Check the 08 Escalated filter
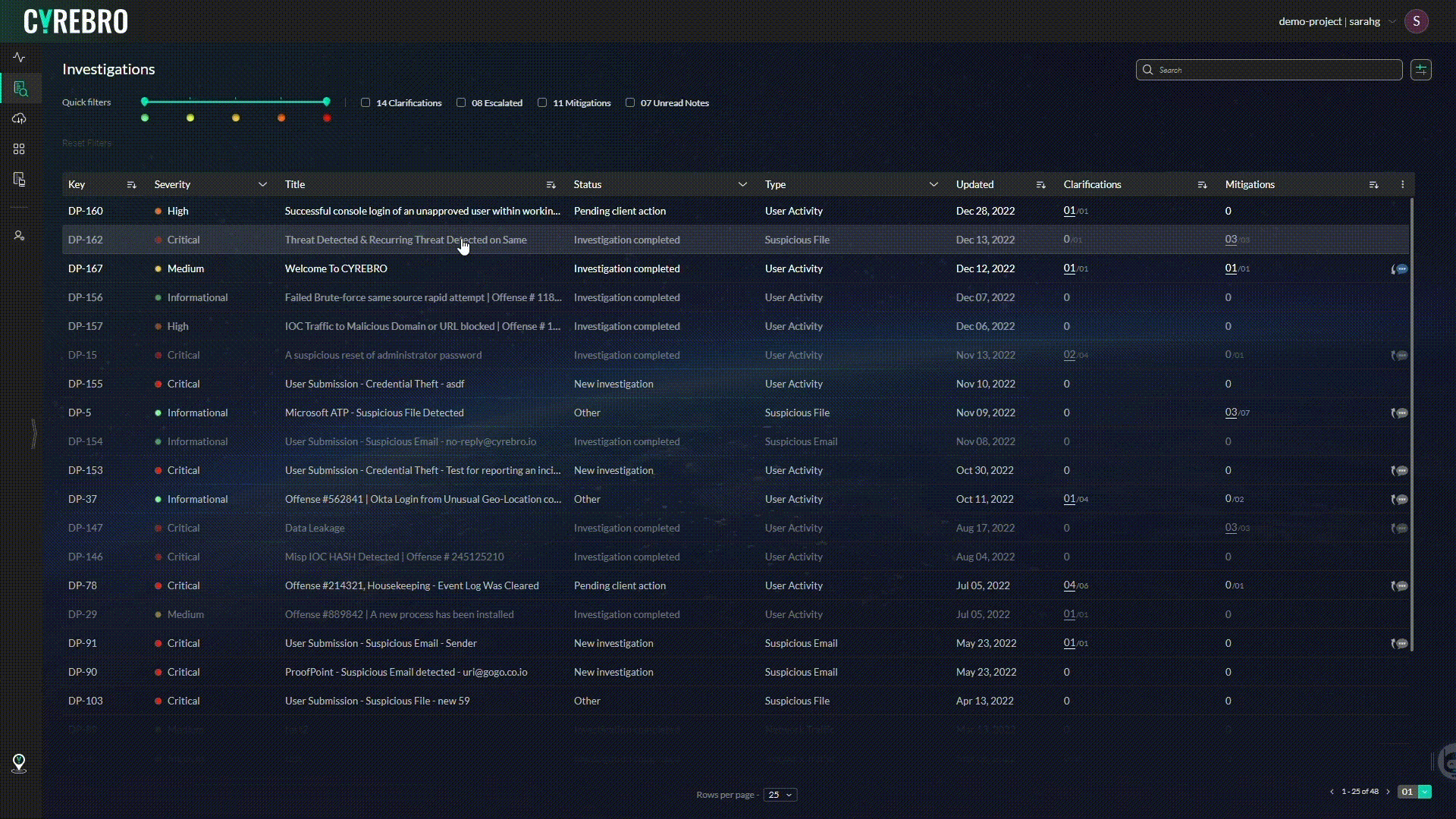 point(461,102)
